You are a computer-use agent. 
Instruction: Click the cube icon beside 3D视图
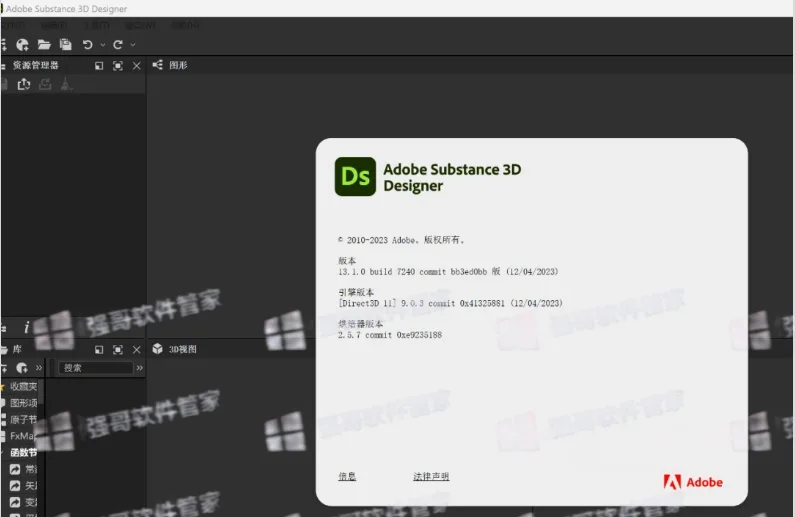point(158,349)
